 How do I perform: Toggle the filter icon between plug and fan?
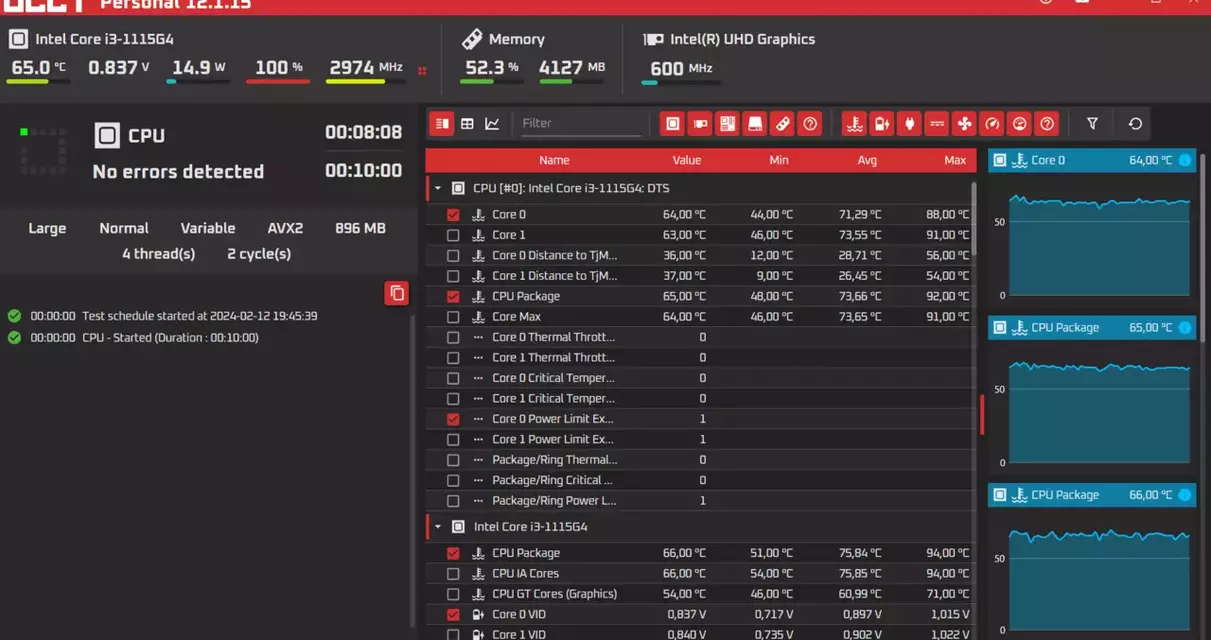(936, 123)
